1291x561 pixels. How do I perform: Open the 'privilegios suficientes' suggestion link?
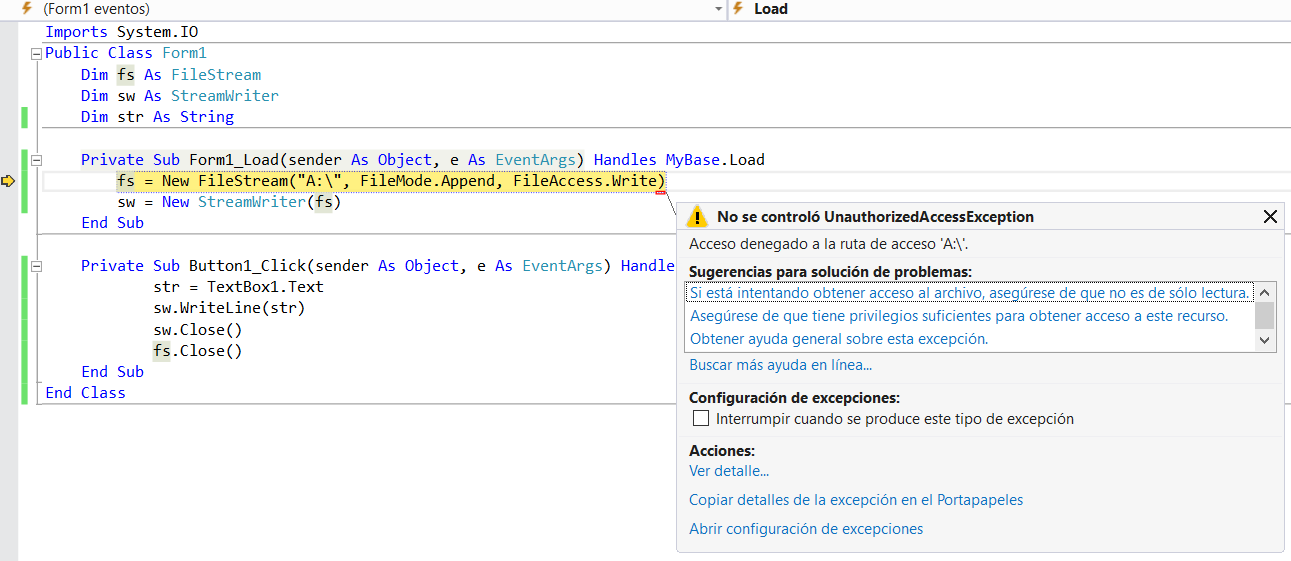959,316
